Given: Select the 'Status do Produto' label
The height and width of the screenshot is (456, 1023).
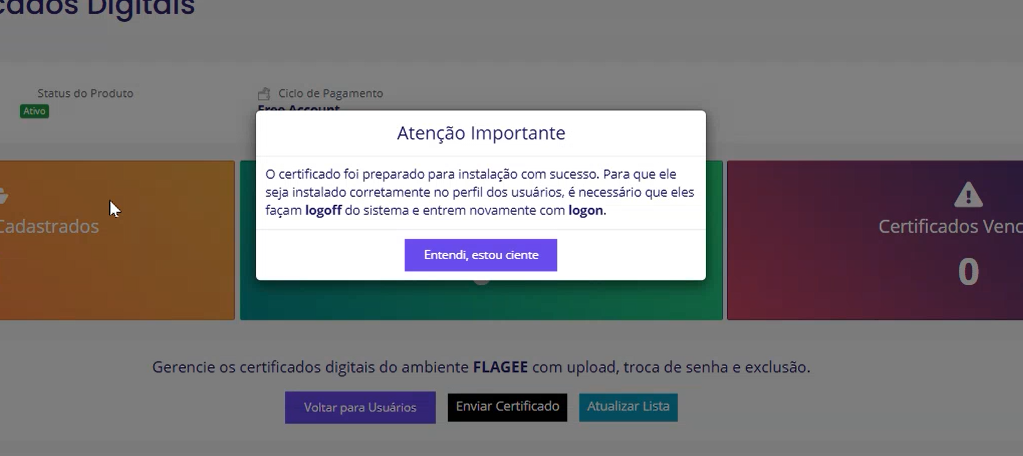Looking at the screenshot, I should tap(85, 93).
